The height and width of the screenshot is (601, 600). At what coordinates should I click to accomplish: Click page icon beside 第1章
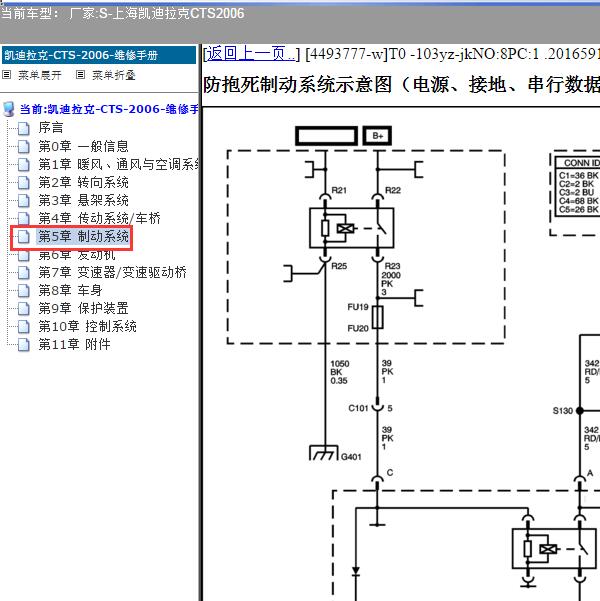pyautogui.click(x=24, y=165)
